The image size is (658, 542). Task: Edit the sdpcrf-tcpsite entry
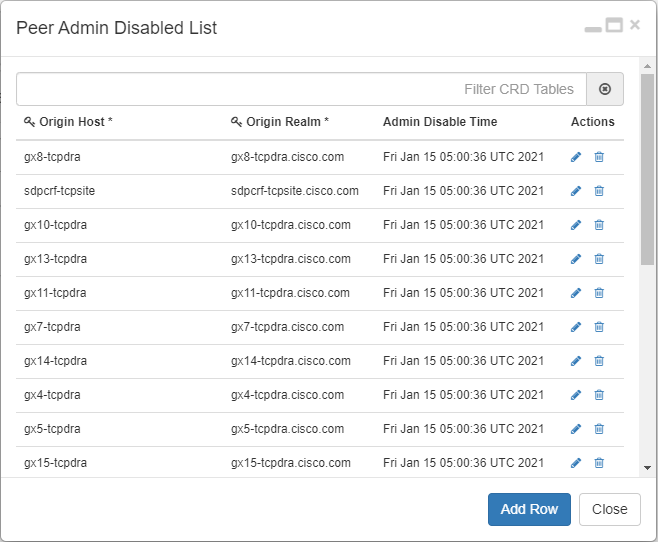pyautogui.click(x=576, y=191)
